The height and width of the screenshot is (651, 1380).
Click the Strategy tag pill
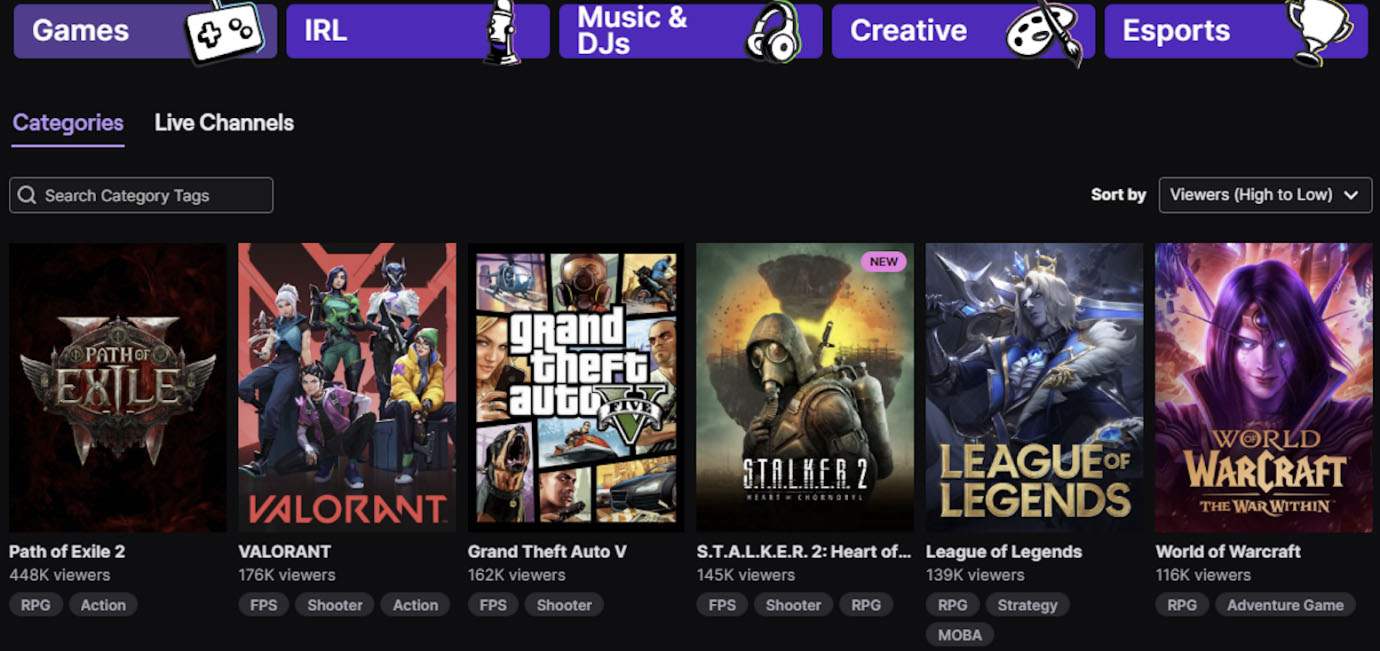pyautogui.click(x=1027, y=605)
